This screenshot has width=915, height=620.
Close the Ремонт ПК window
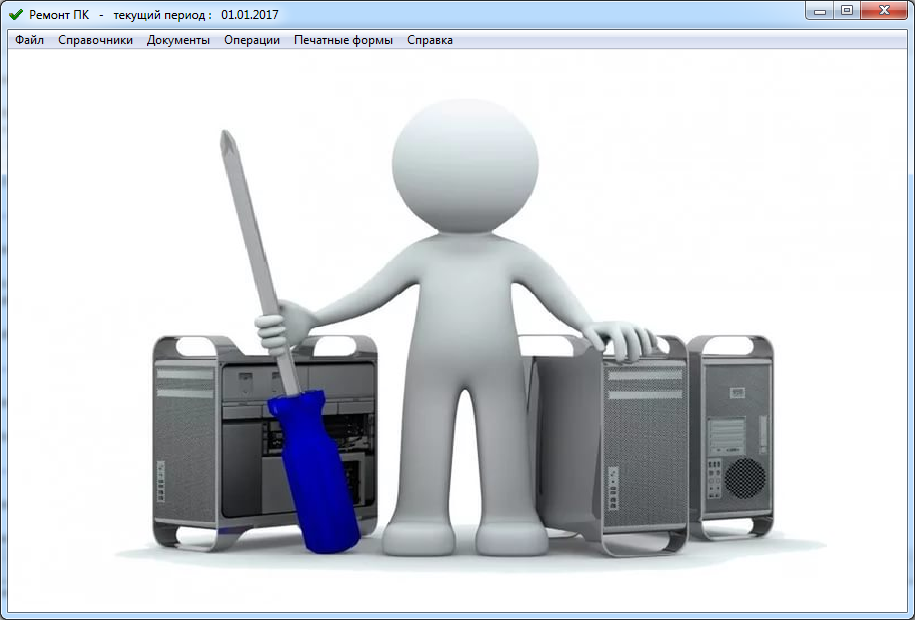883,11
